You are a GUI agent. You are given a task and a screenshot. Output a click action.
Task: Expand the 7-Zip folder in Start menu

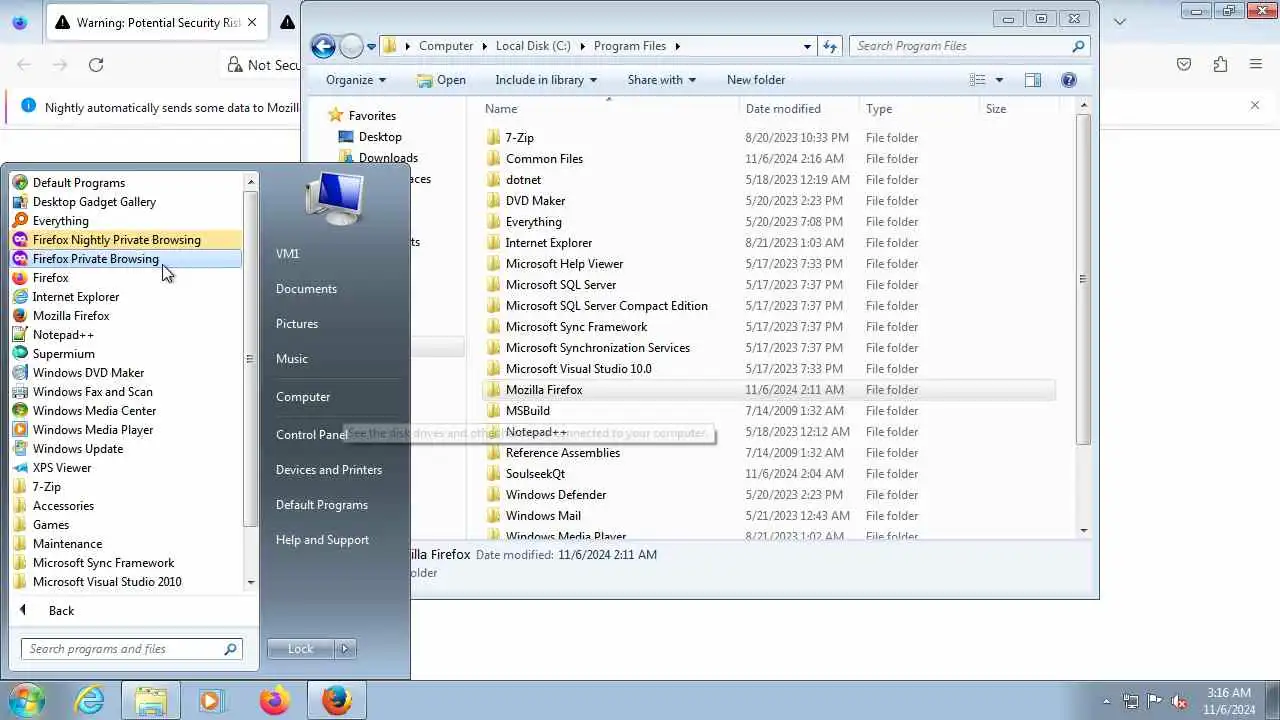point(126,487)
